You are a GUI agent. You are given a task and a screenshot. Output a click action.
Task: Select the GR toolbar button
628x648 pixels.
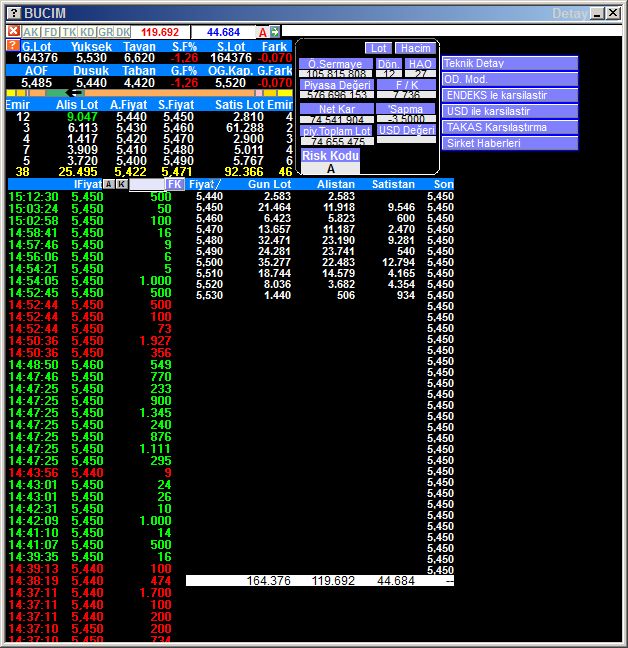point(105,32)
